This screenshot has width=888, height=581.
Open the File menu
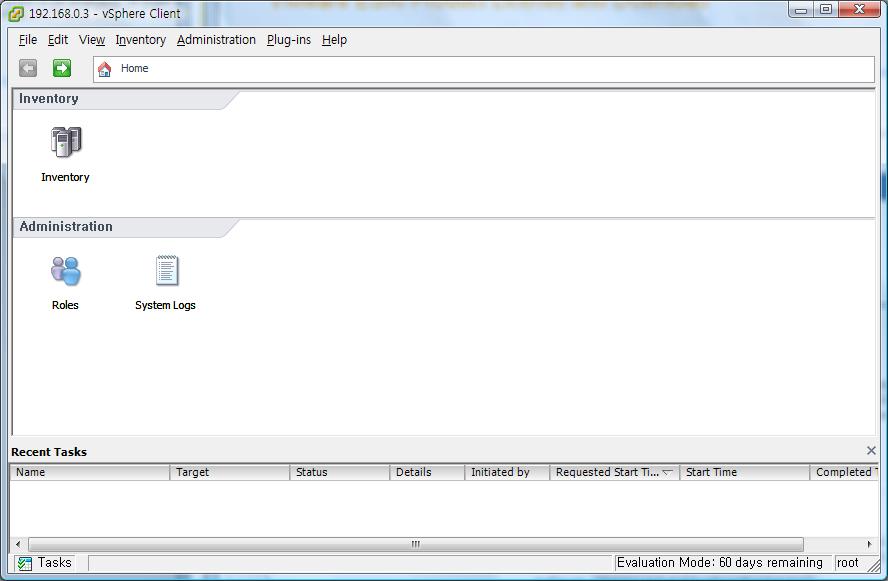[x=28, y=40]
